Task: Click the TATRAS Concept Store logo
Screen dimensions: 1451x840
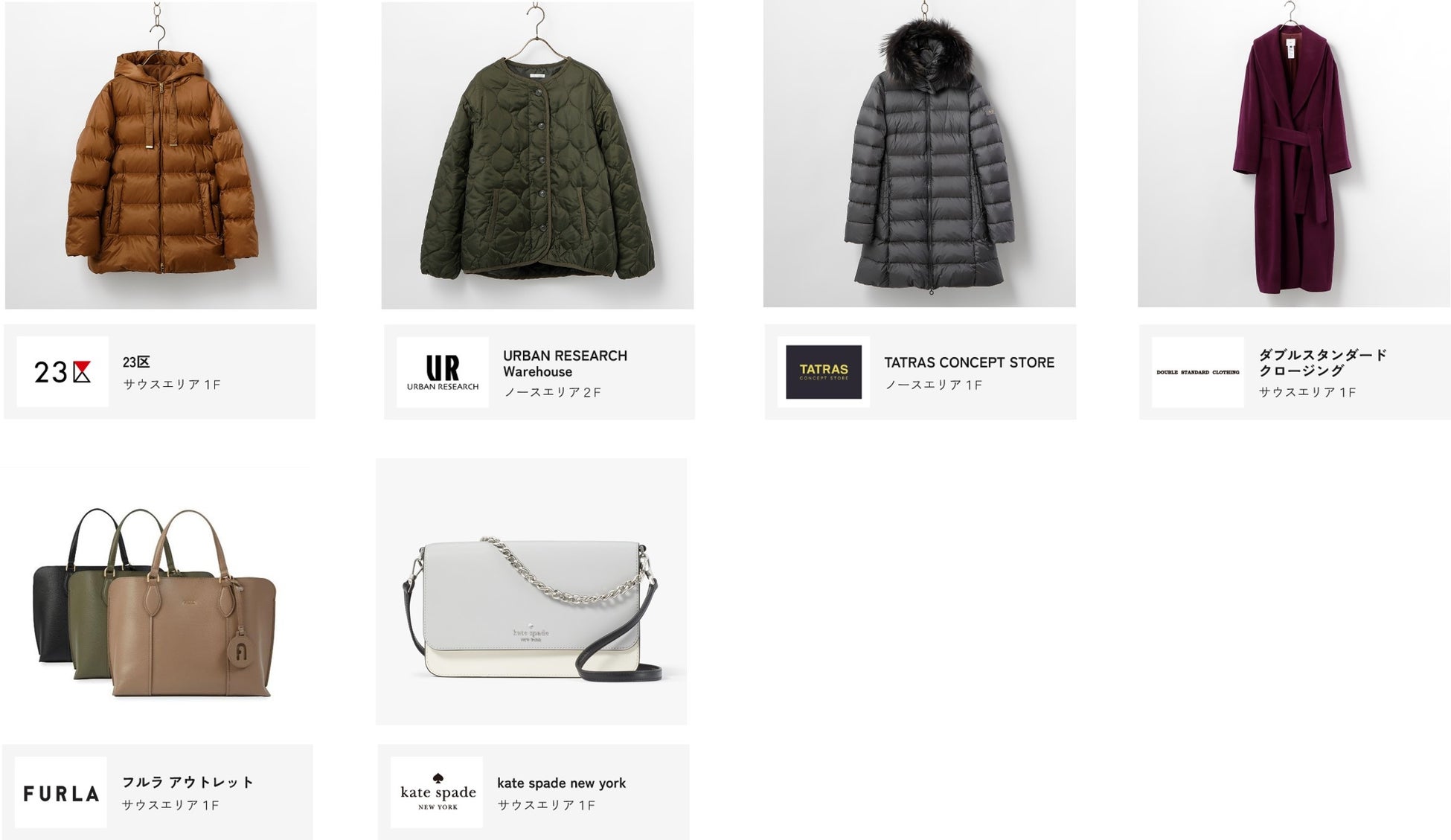Action: tap(824, 371)
